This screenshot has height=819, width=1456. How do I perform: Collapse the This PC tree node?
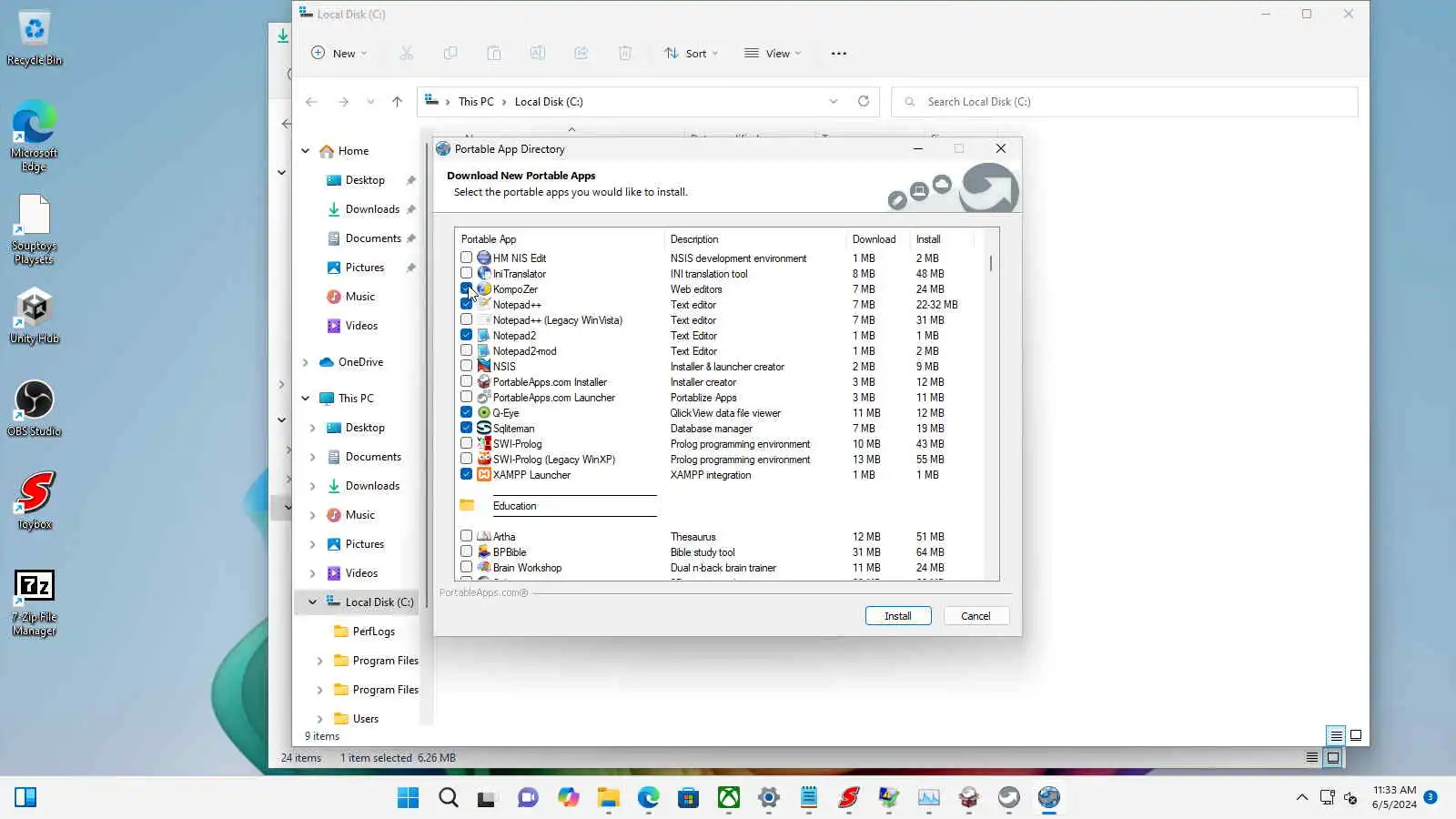(x=306, y=399)
